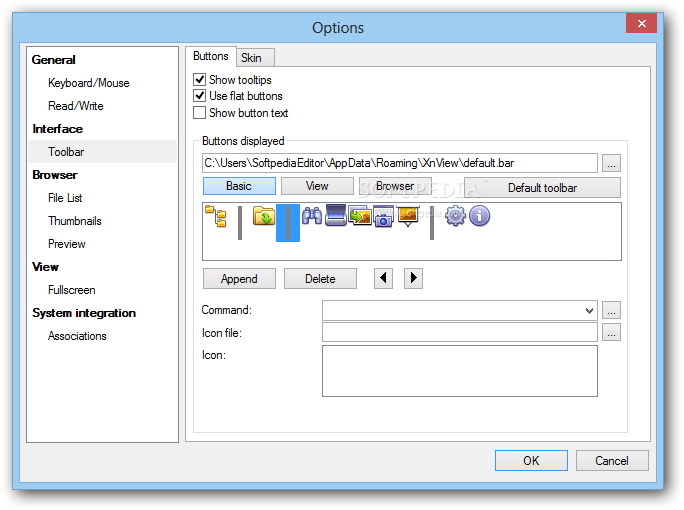Viewport: 684px width, 510px height.
Task: Click the Delete button
Action: pos(320,279)
